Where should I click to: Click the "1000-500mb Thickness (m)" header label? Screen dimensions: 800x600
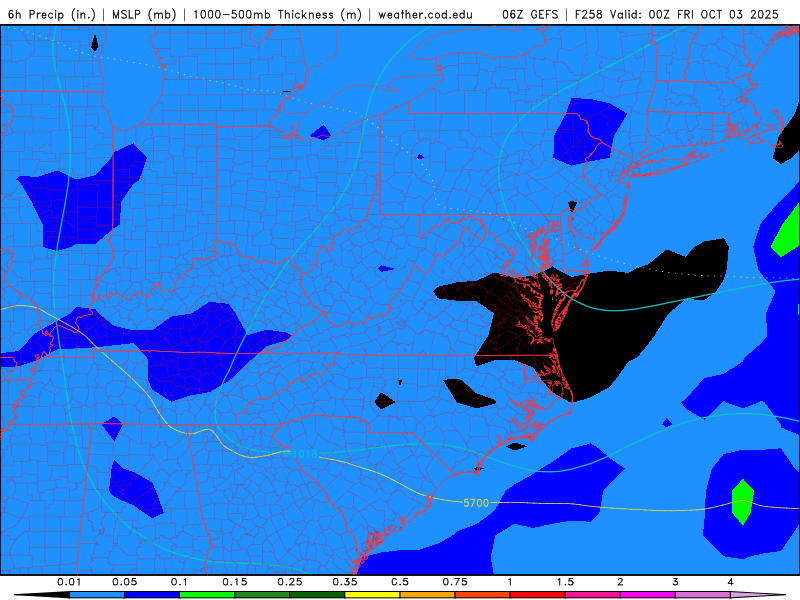[x=277, y=14]
